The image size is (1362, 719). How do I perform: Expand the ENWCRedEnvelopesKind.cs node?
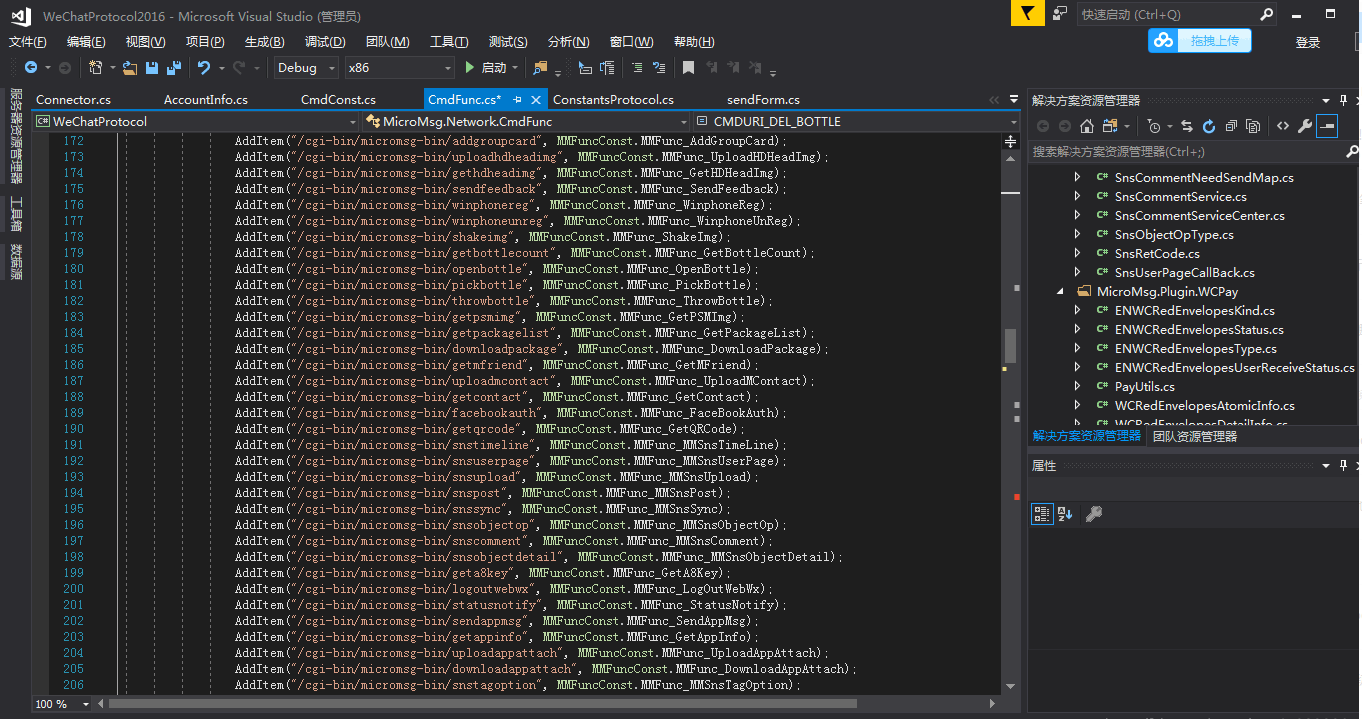pyautogui.click(x=1077, y=311)
